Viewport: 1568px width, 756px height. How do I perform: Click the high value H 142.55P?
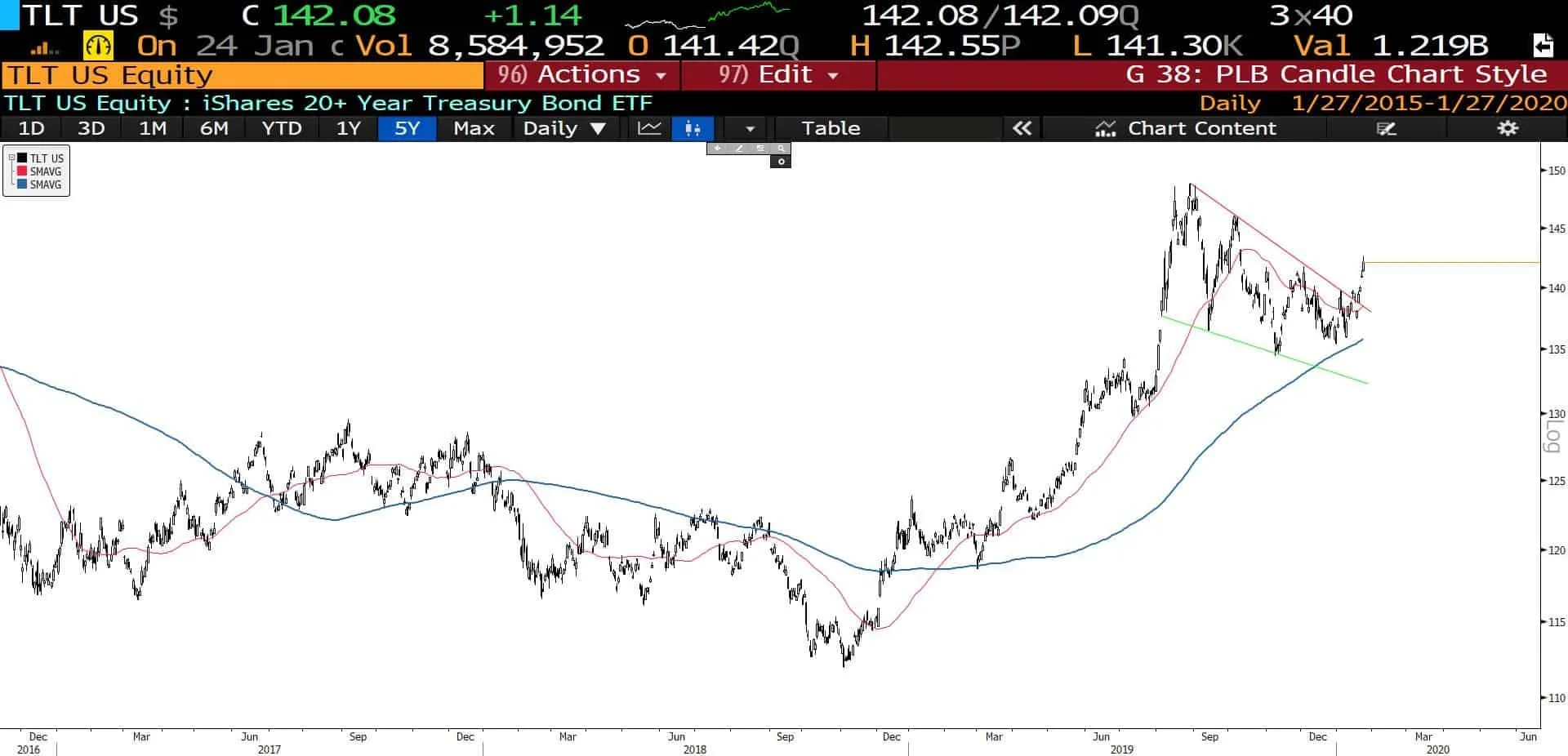click(x=935, y=46)
